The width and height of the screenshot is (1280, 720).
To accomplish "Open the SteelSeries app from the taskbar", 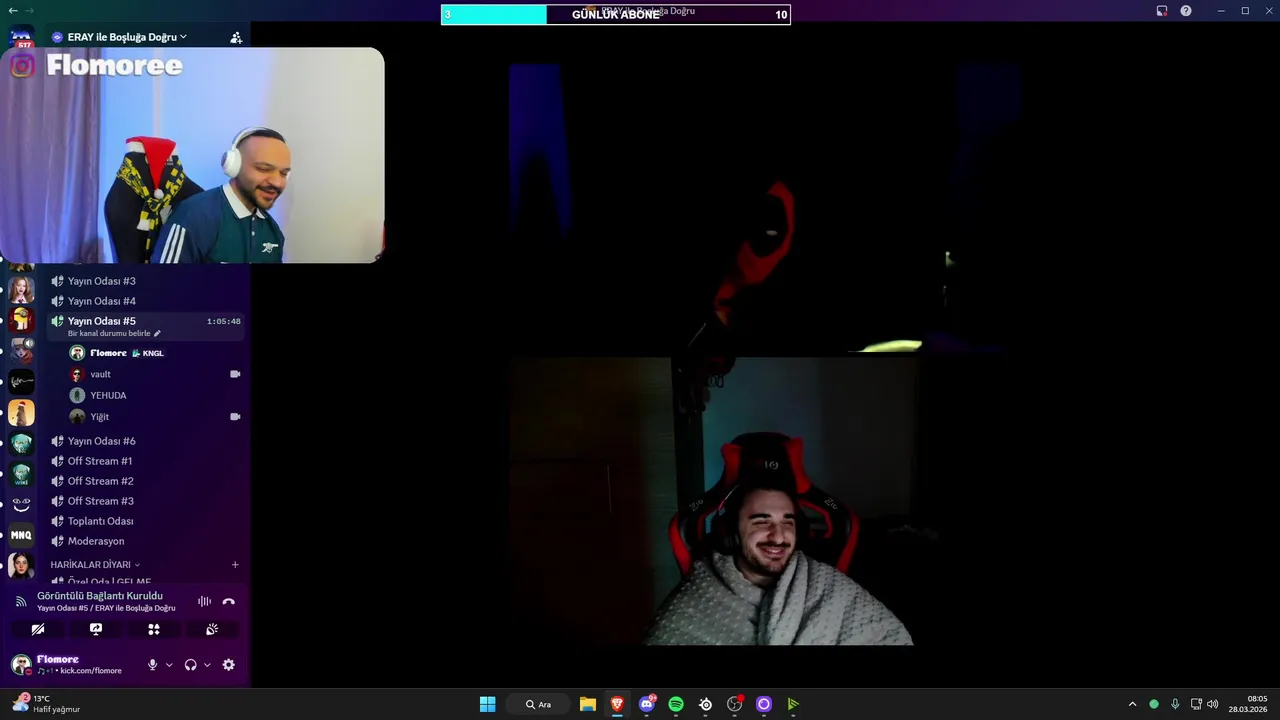I will tap(706, 704).
